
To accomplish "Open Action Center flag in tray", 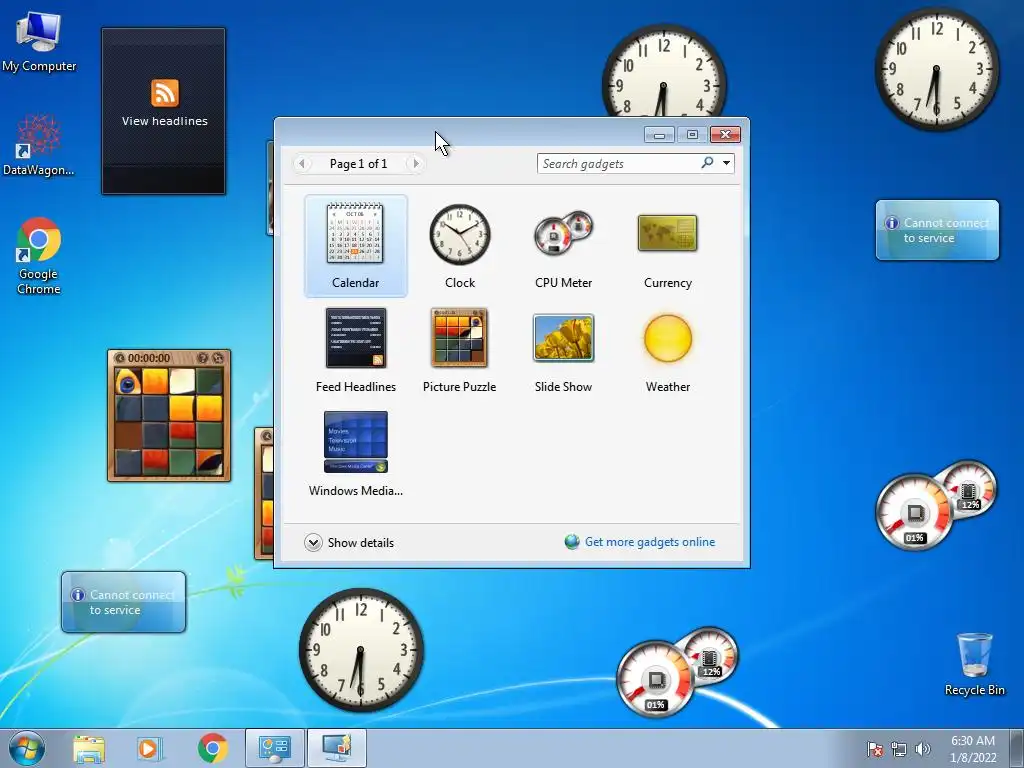I will tap(874, 749).
